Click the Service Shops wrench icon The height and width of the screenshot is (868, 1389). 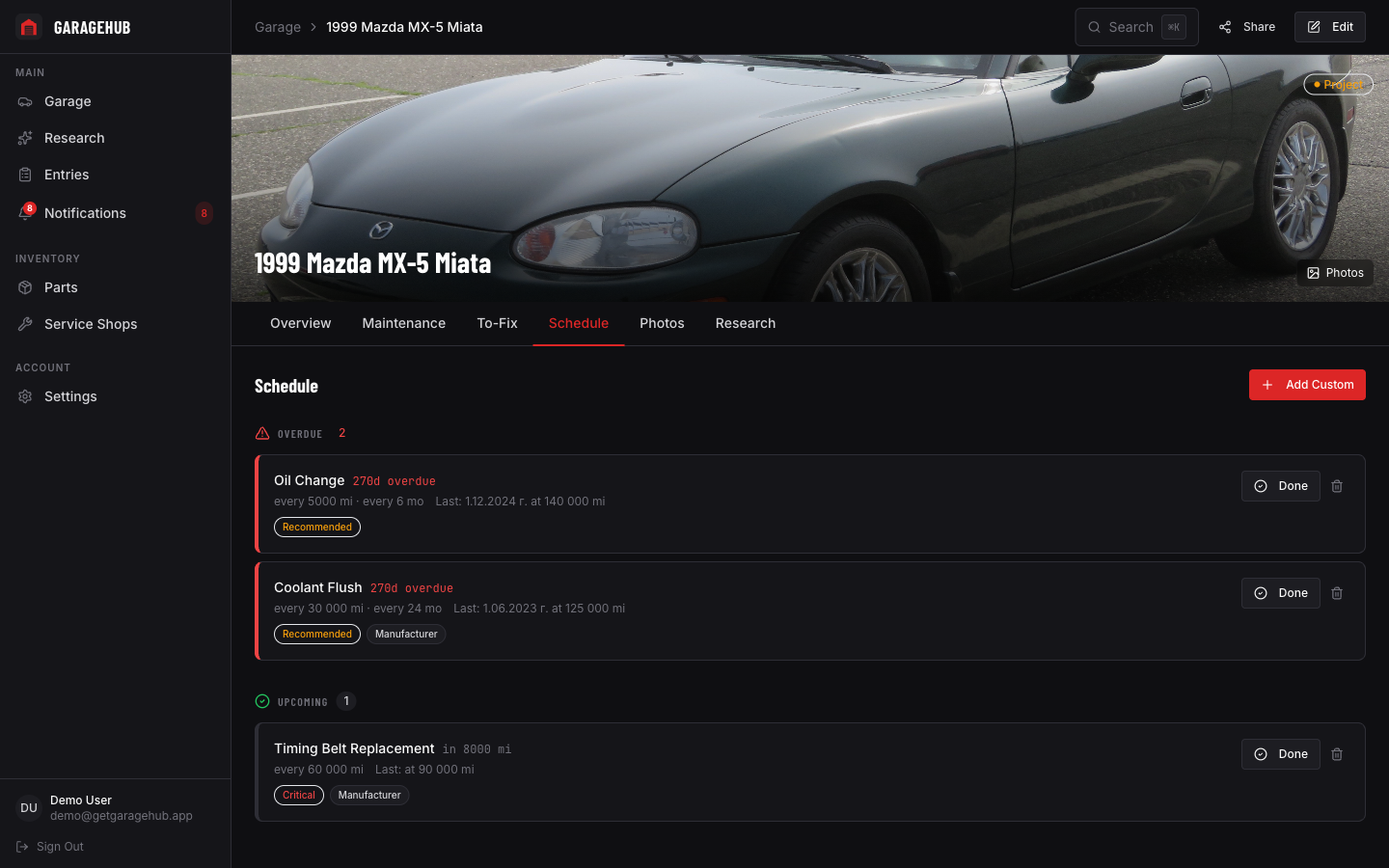tap(25, 324)
